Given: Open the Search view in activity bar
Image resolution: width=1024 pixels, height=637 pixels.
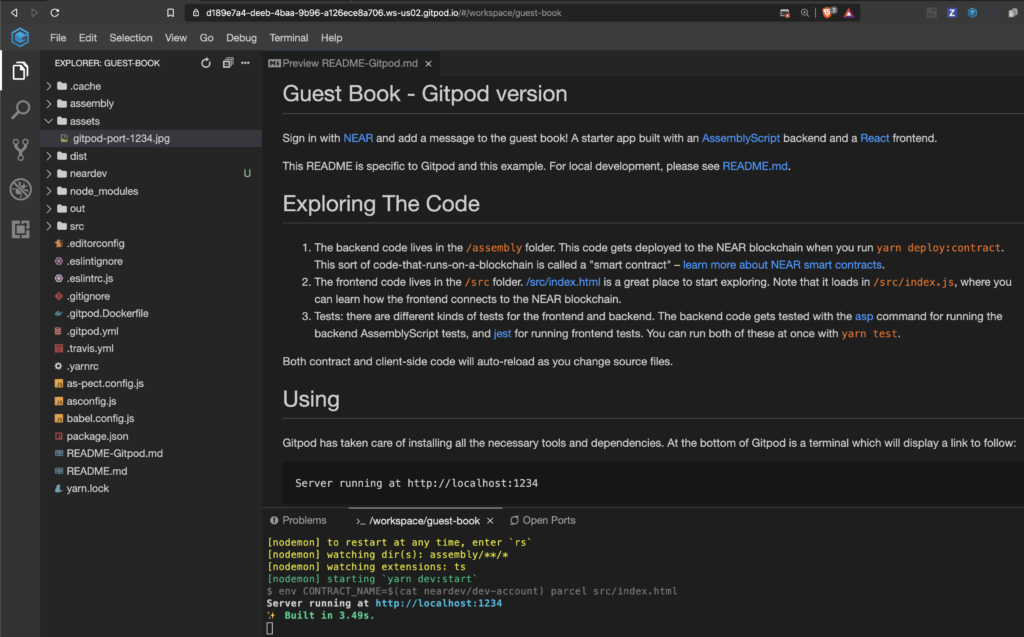Looking at the screenshot, I should [x=20, y=110].
